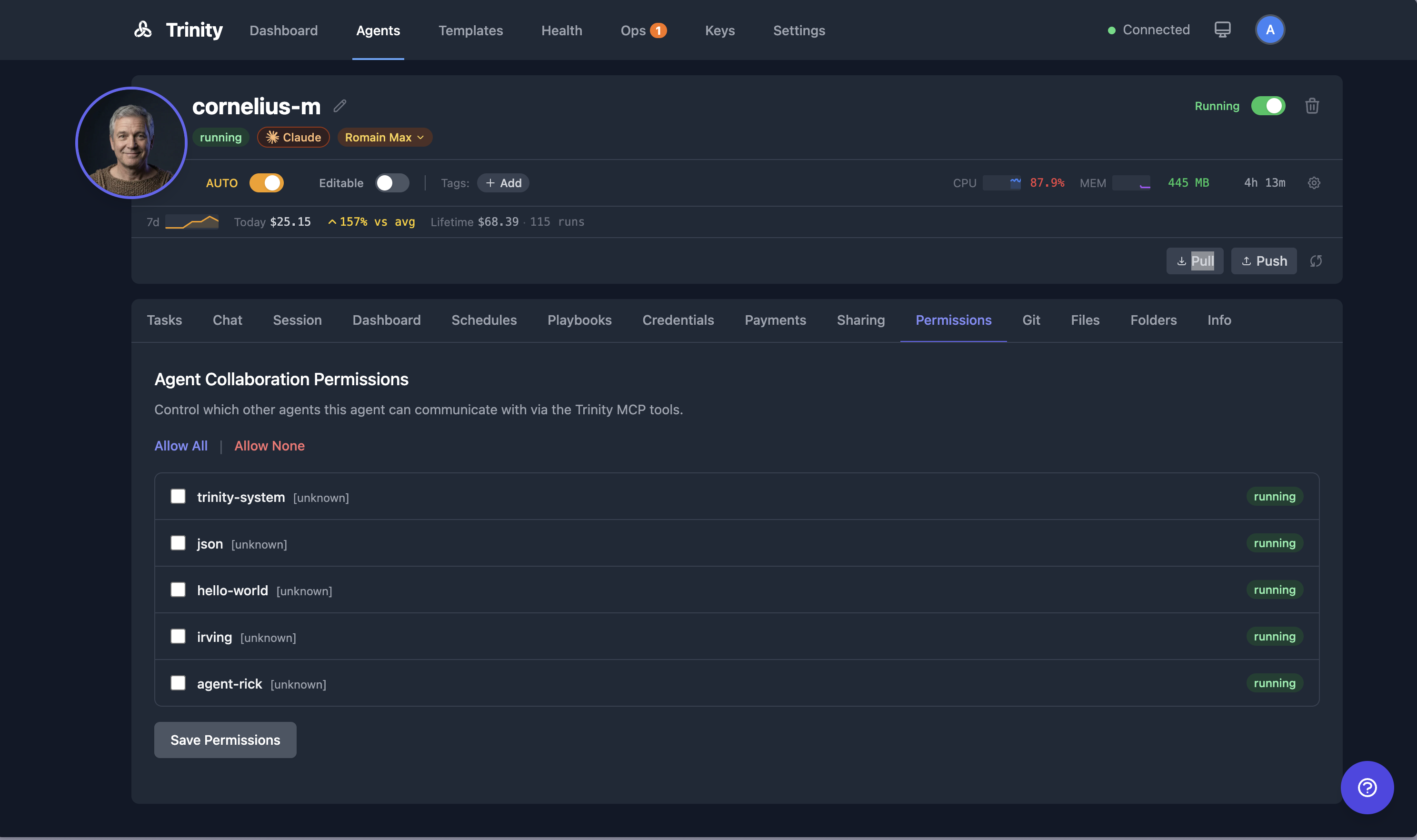Add a tag with the Add button
Screen dimensions: 1417x840
pos(503,183)
